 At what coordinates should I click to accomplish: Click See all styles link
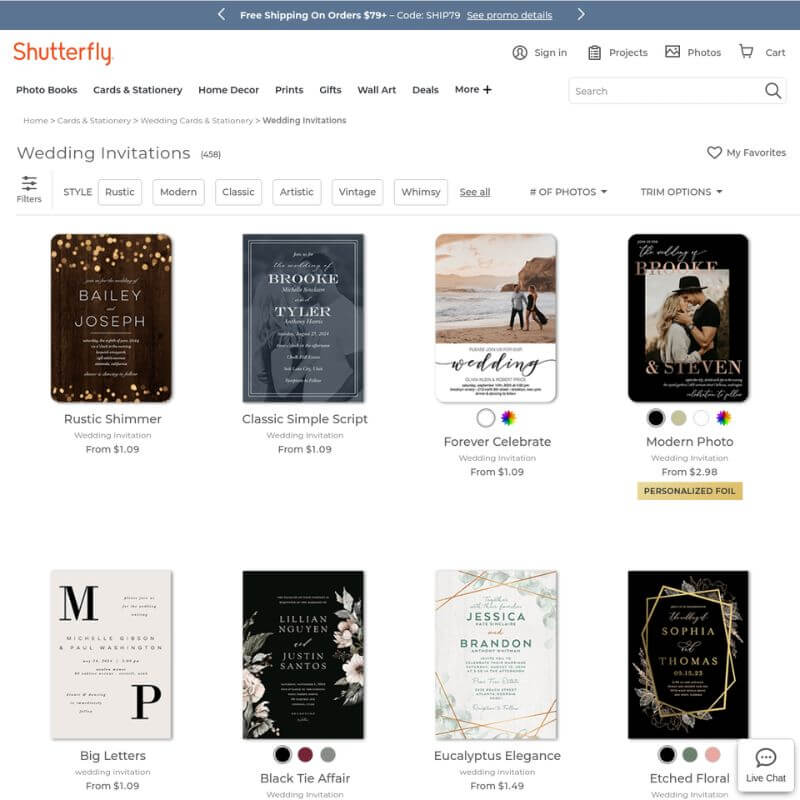click(474, 192)
